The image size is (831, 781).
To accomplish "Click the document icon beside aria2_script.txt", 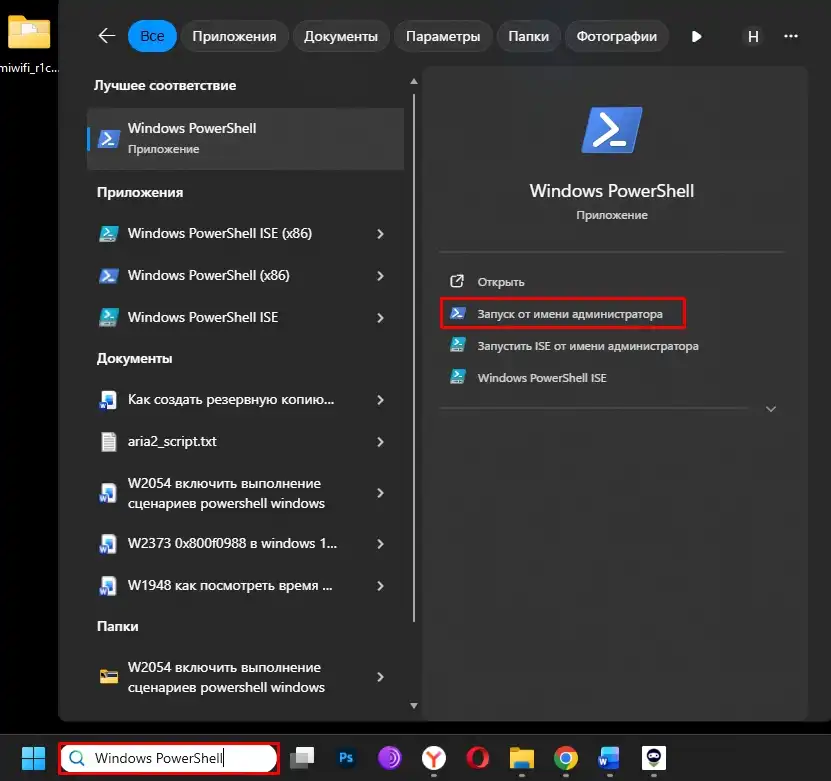I will point(110,441).
